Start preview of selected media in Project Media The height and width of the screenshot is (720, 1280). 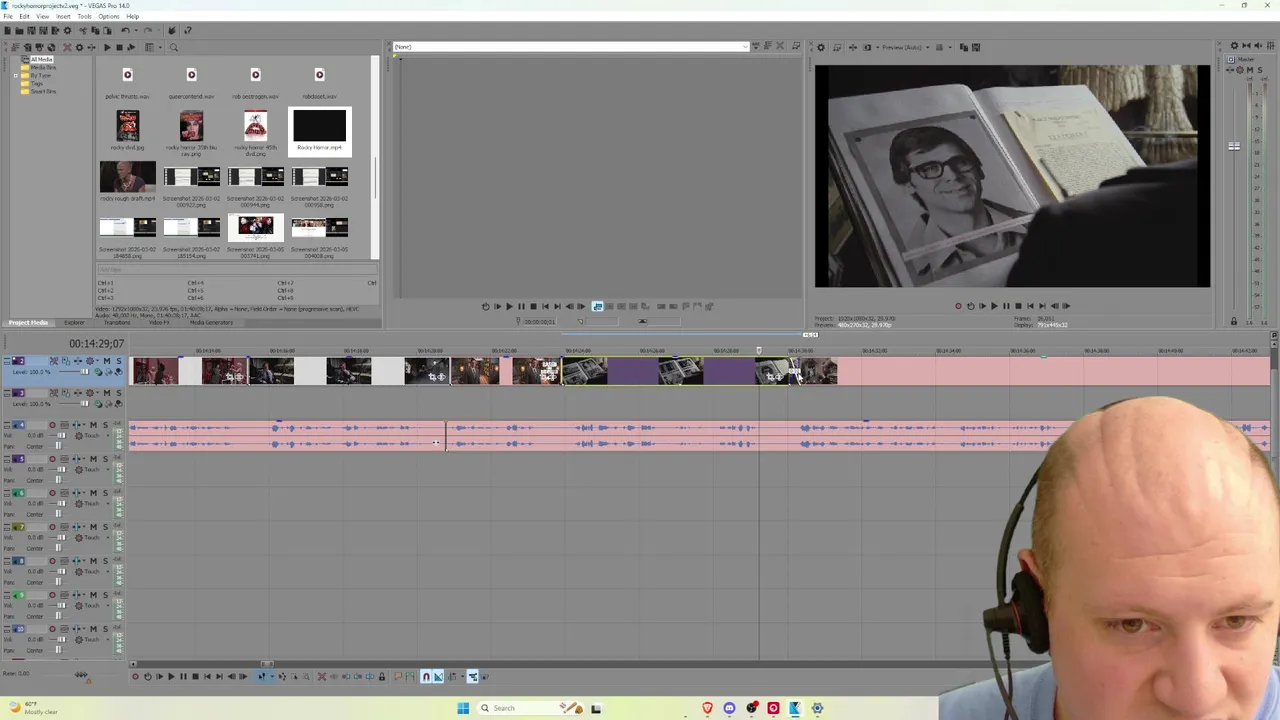point(107,47)
